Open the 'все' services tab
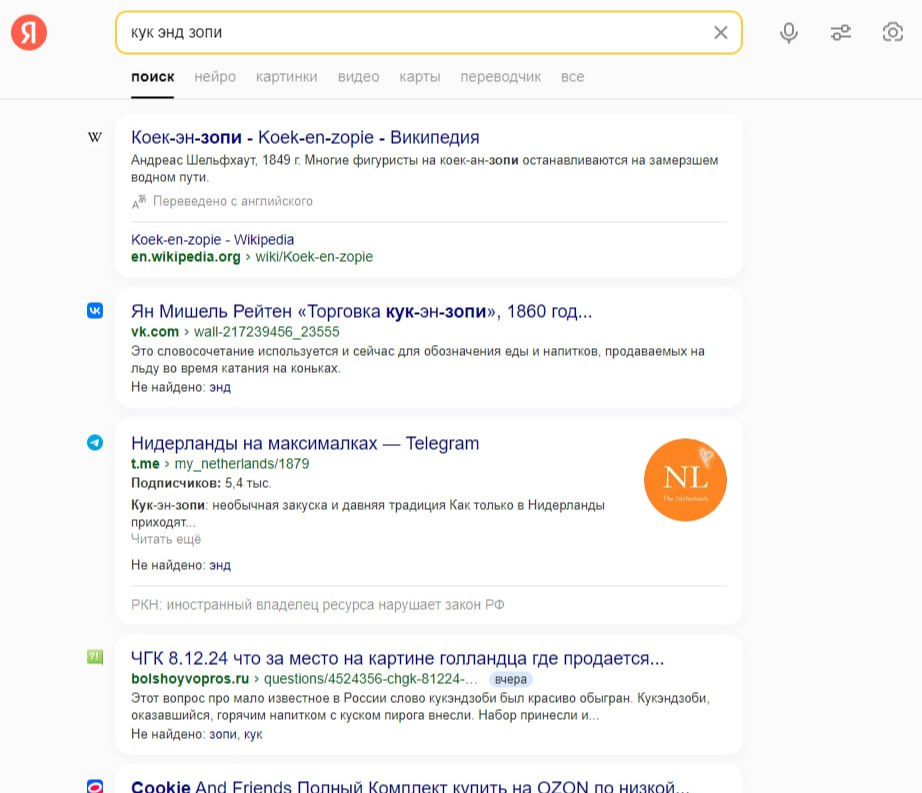Viewport: 922px width, 793px height. click(572, 77)
